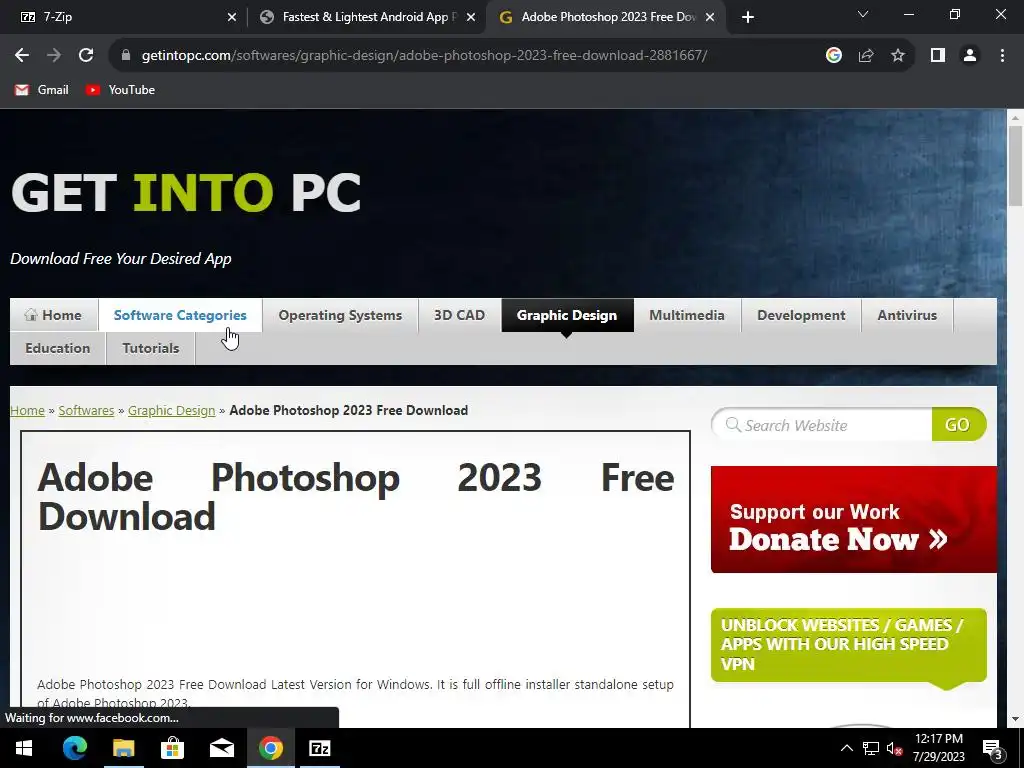Open the Mail app from taskbar
This screenshot has height=768, width=1024.
pyautogui.click(x=221, y=748)
